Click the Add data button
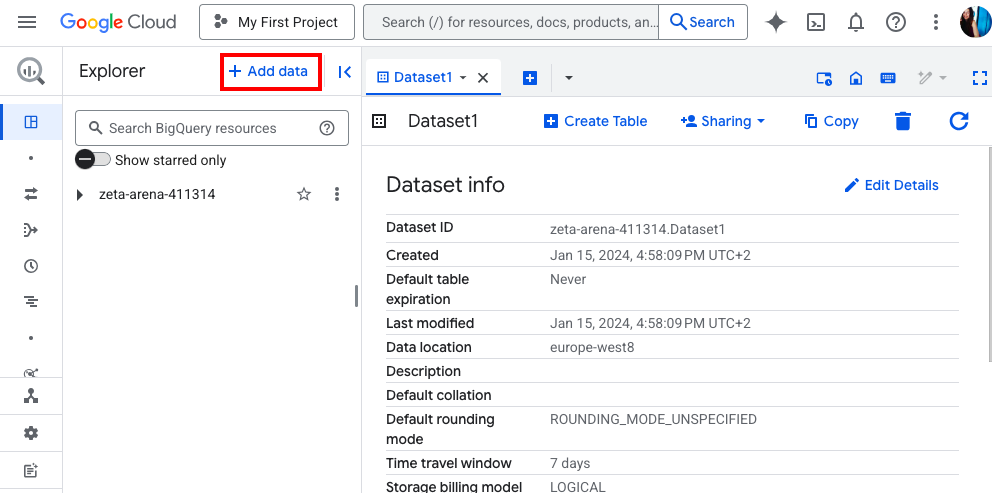The width and height of the screenshot is (992, 493). coord(271,72)
